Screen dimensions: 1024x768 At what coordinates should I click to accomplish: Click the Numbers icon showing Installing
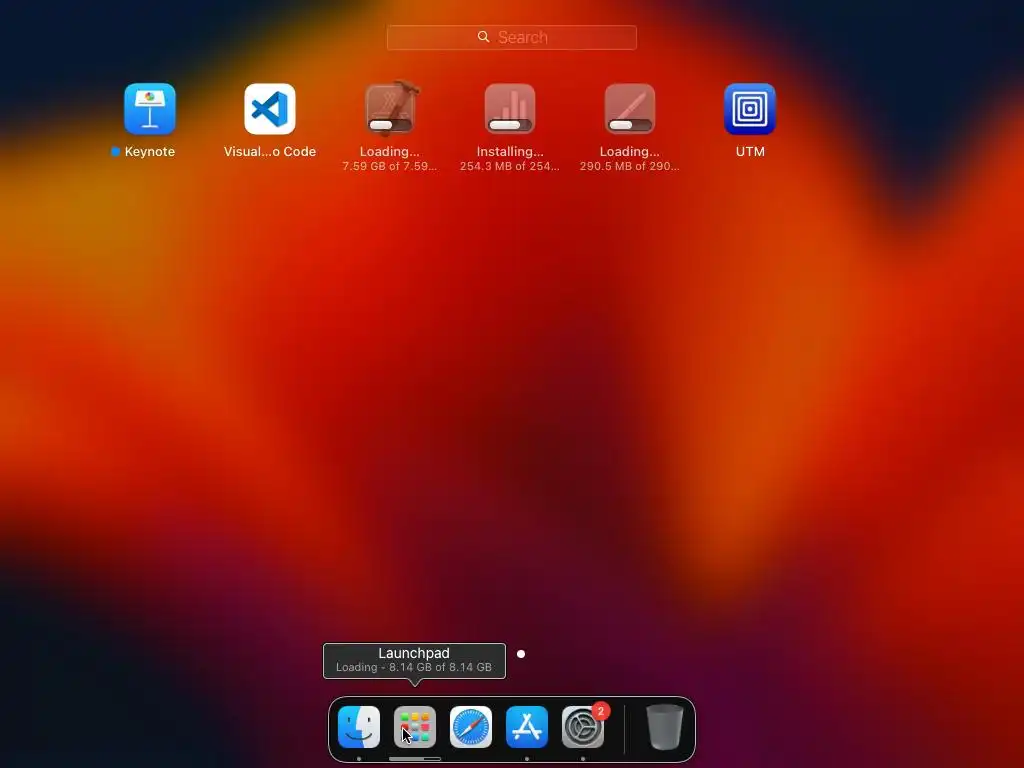(510, 108)
